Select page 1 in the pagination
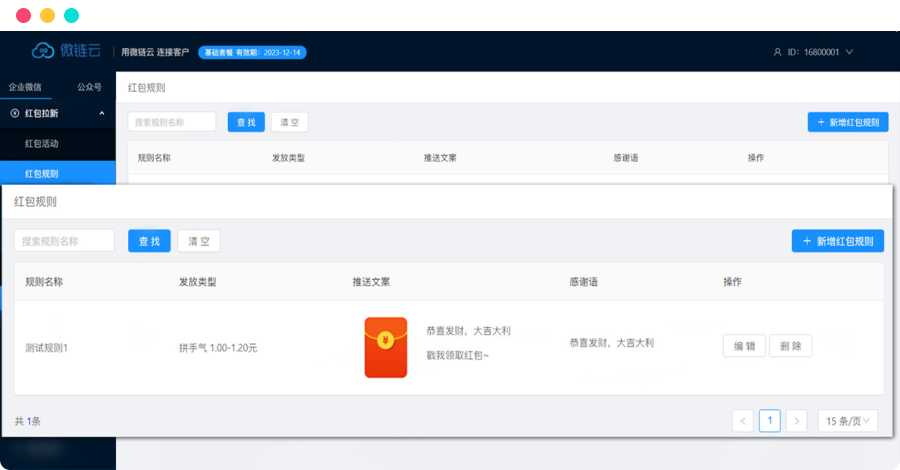Image resolution: width=900 pixels, height=470 pixels. click(x=769, y=421)
